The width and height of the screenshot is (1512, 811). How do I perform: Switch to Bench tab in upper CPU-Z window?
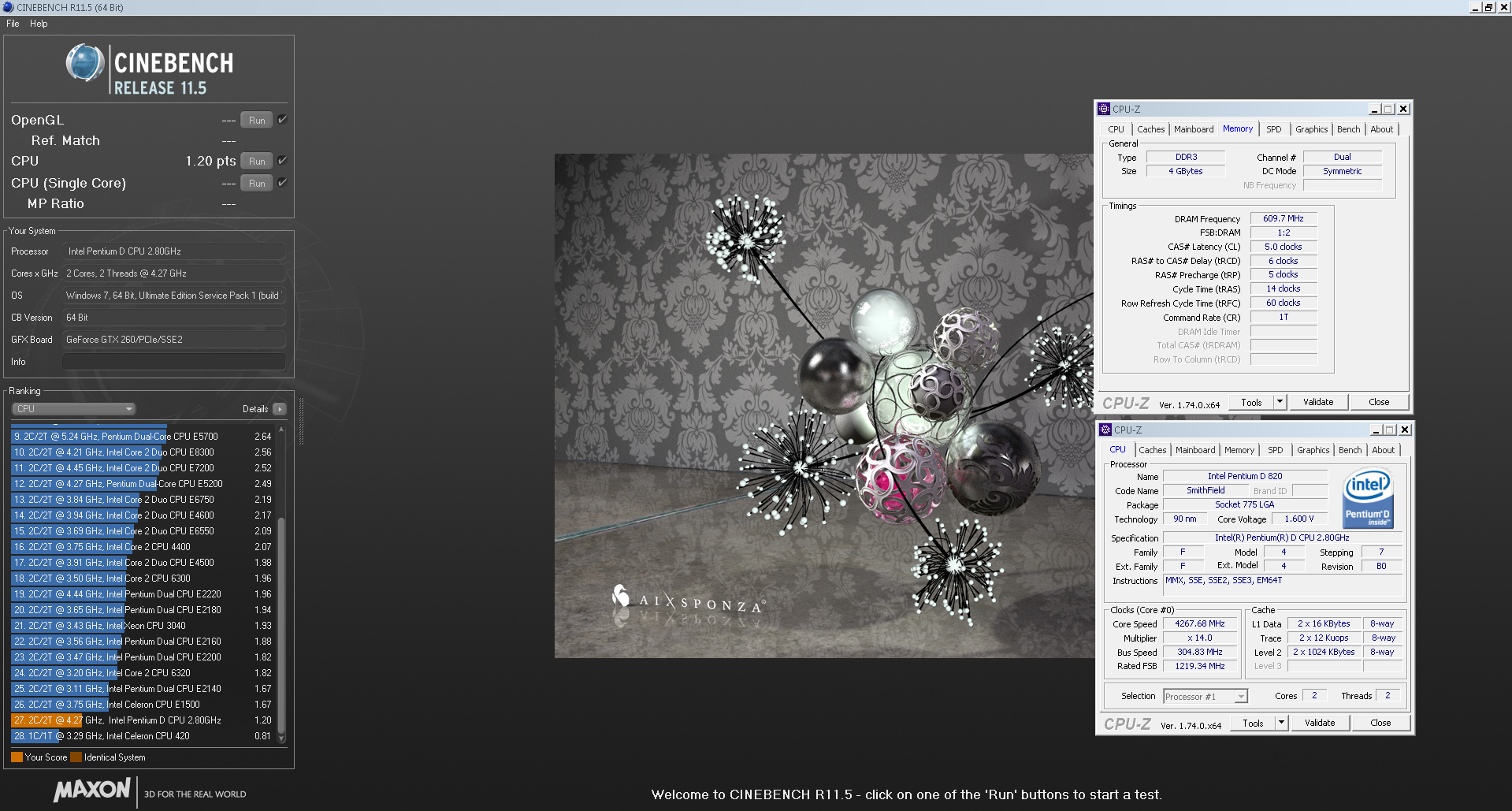(x=1348, y=129)
